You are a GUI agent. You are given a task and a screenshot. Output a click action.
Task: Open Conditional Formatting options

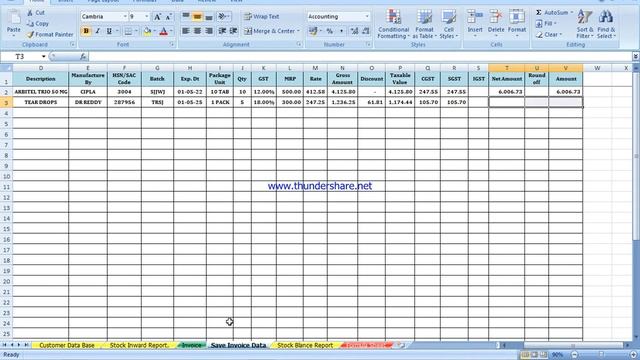(x=393, y=24)
